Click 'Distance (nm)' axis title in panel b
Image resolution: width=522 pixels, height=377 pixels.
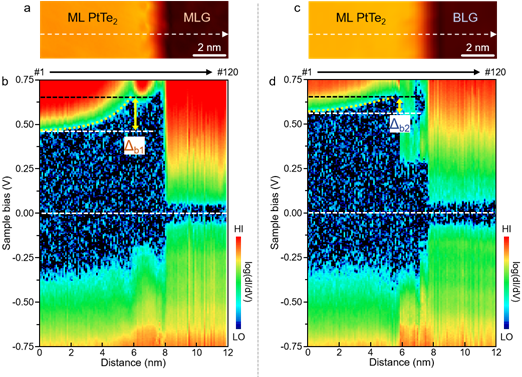133,362
